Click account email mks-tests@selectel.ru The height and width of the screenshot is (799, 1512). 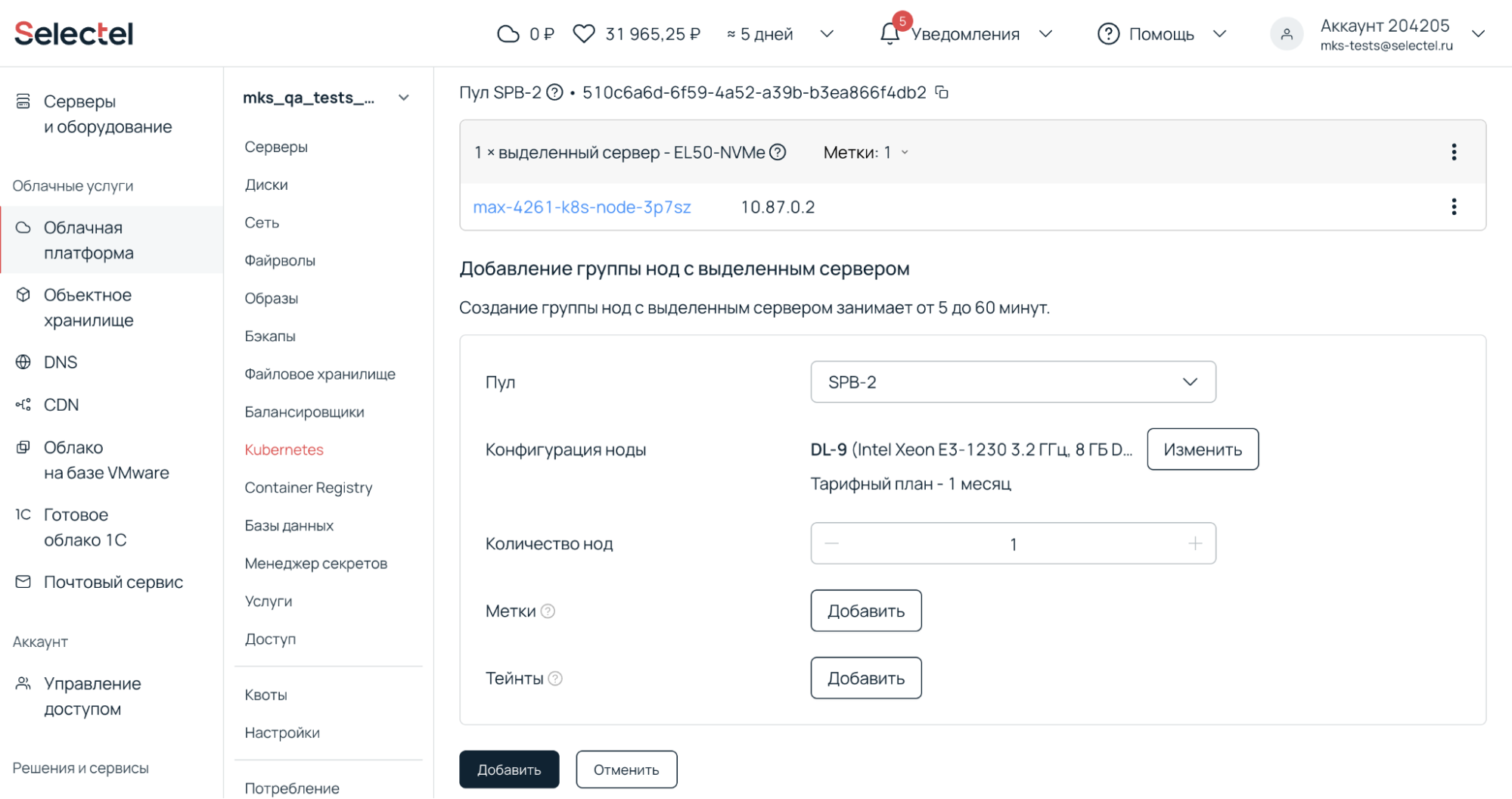[x=1386, y=45]
